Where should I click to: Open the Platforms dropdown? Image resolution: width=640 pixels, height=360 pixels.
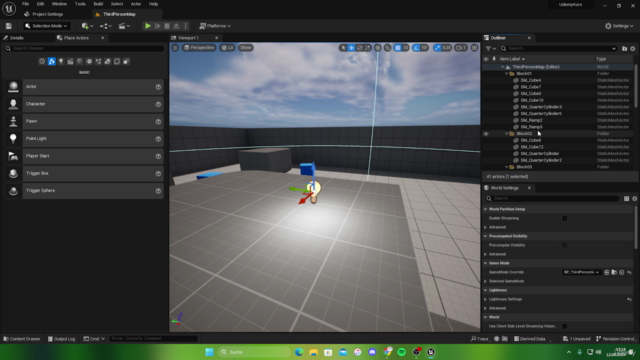pyautogui.click(x=215, y=26)
